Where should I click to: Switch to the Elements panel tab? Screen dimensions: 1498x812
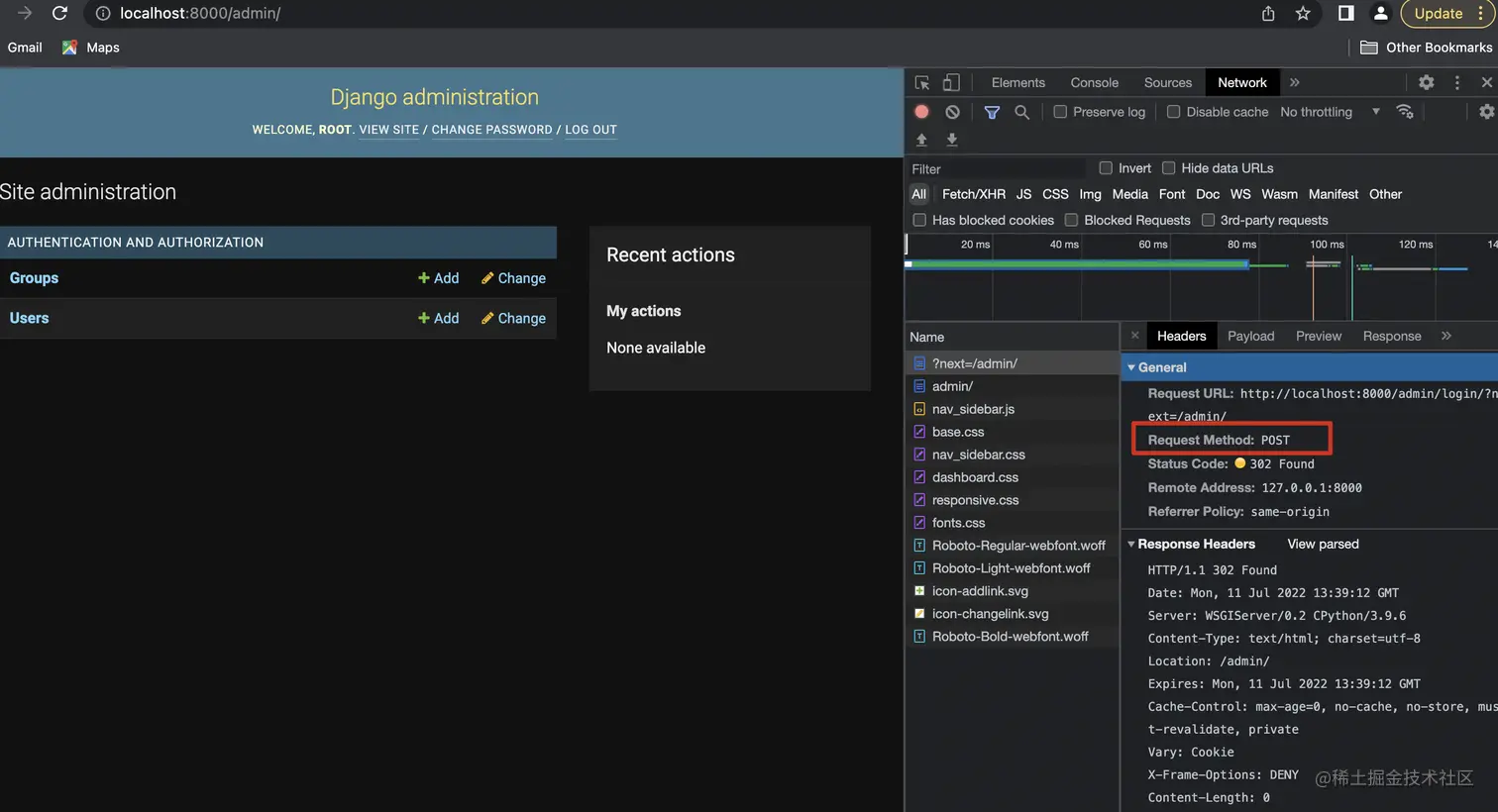[1017, 82]
